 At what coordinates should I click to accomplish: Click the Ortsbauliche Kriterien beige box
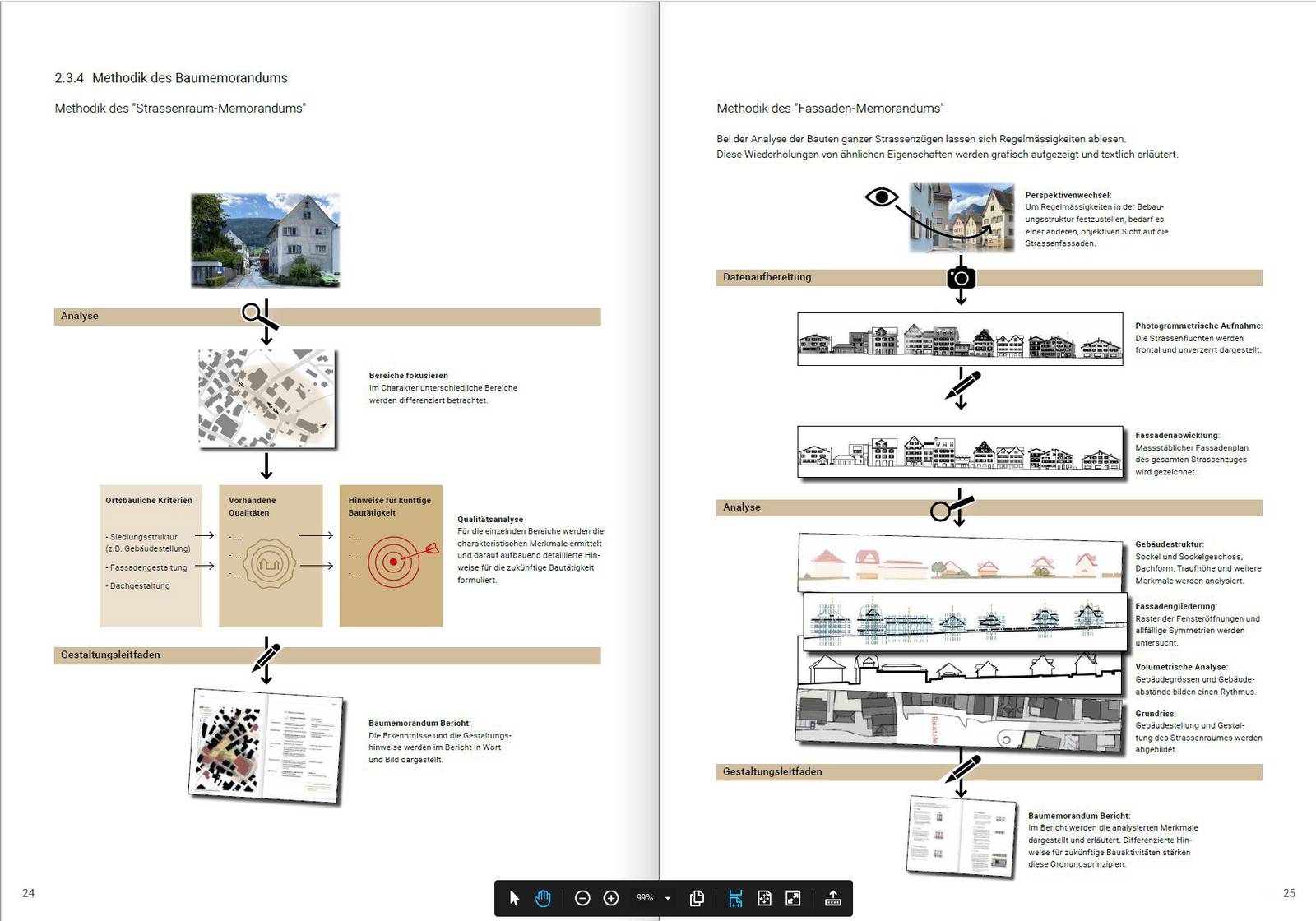point(151,556)
